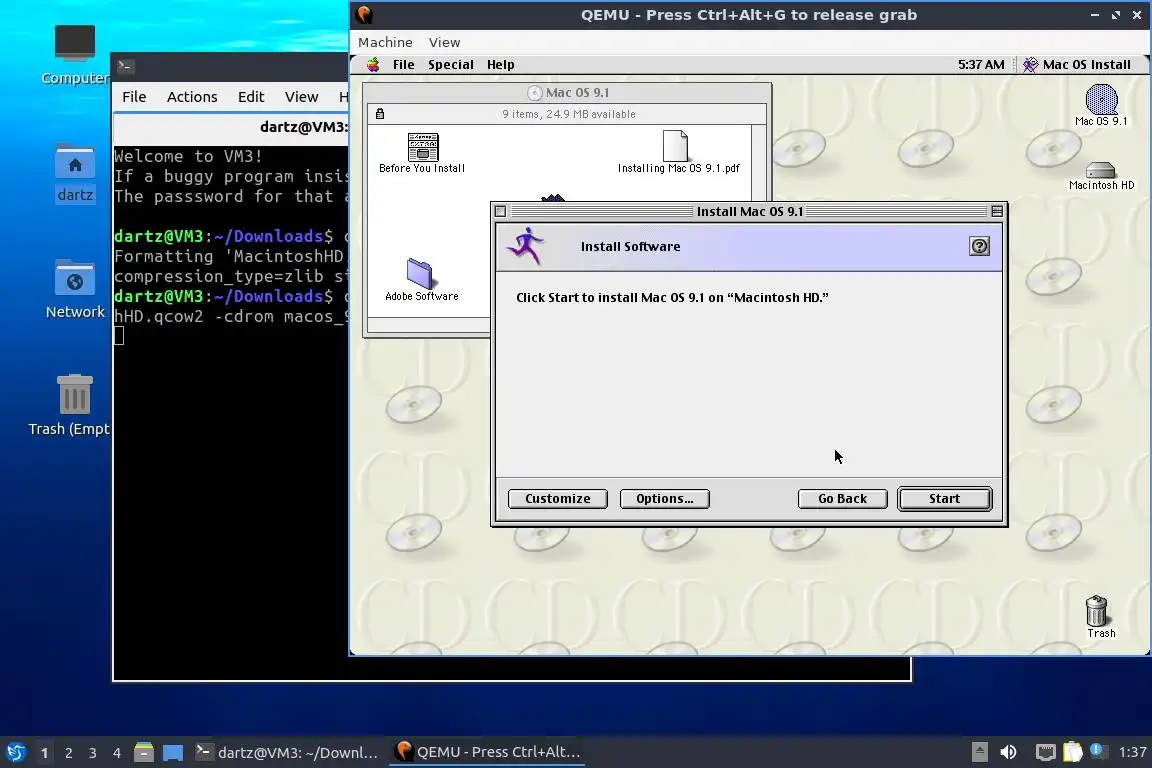Open the clipboard manager tray icon

(1073, 752)
